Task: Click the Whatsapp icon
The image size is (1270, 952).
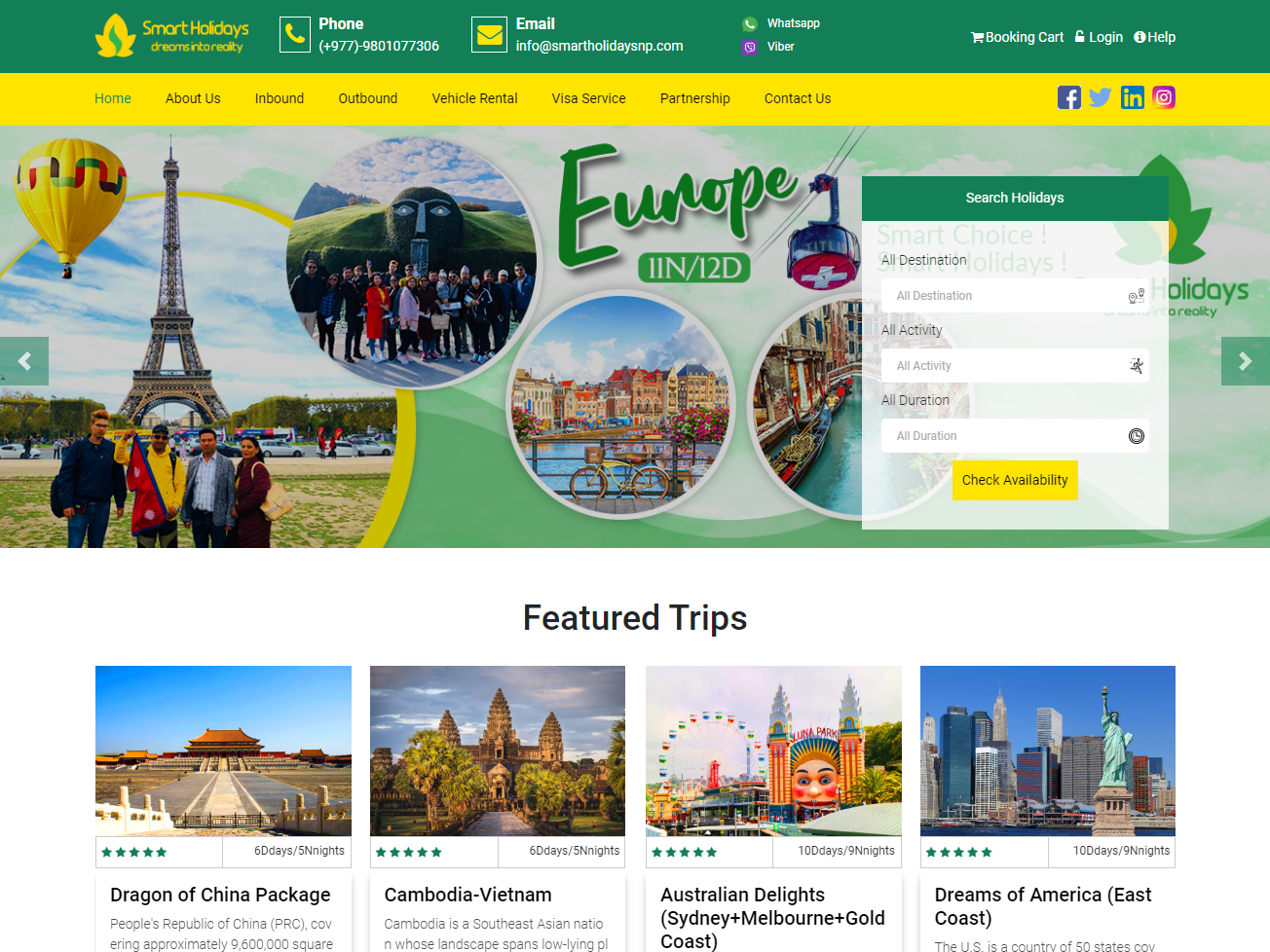Action: 750,23
